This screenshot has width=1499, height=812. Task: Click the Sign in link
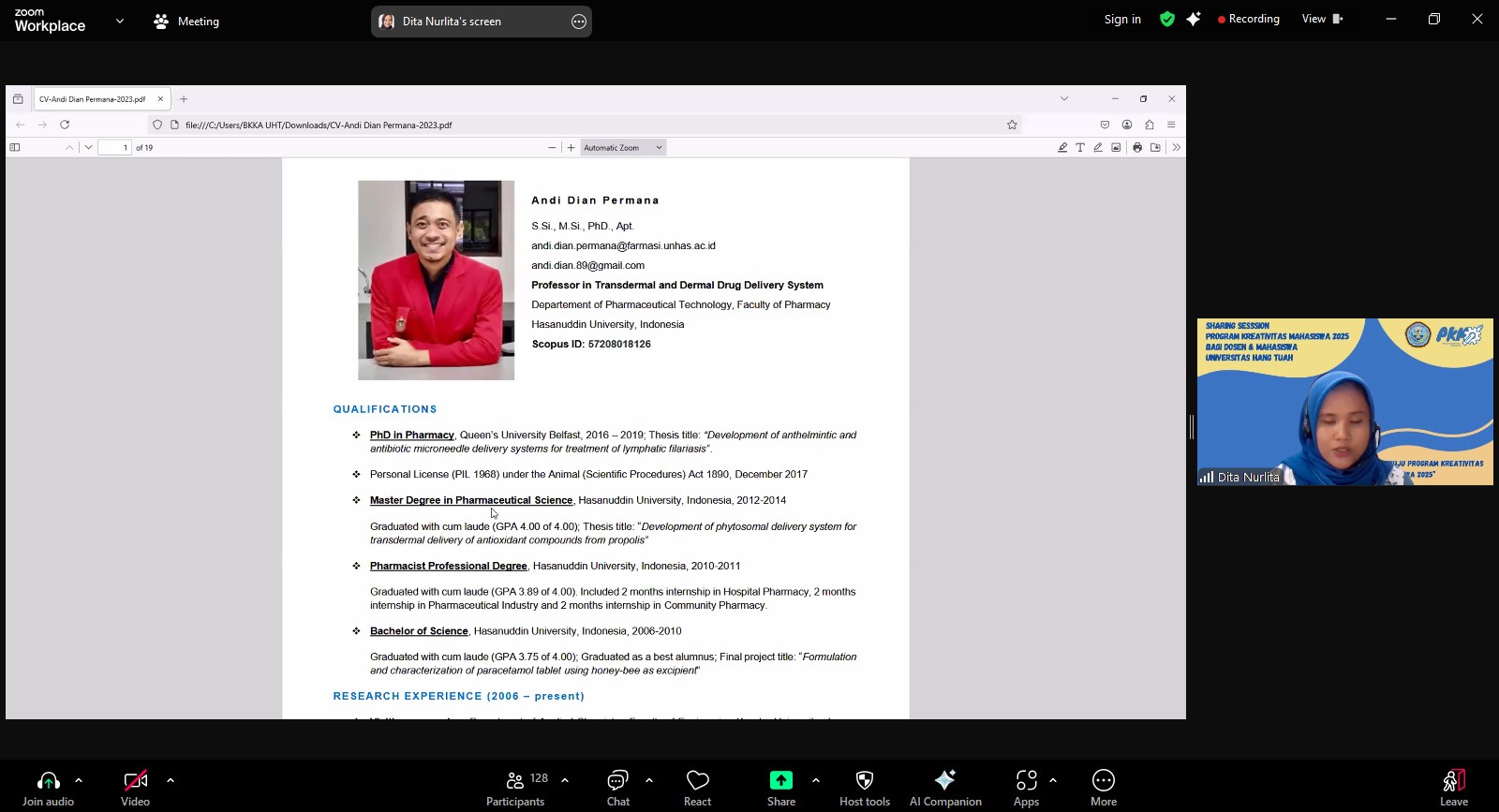tap(1121, 19)
